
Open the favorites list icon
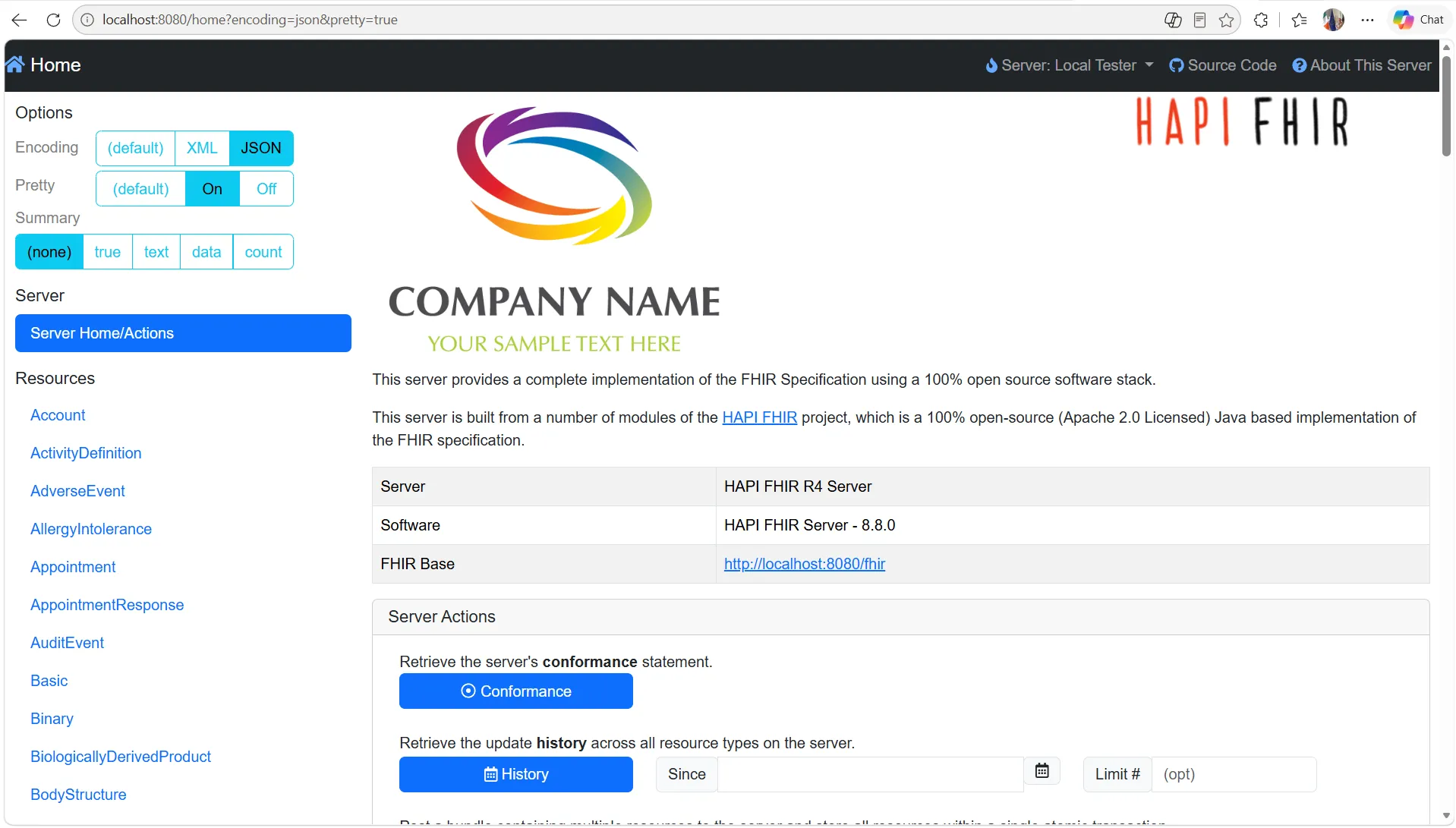click(1300, 20)
